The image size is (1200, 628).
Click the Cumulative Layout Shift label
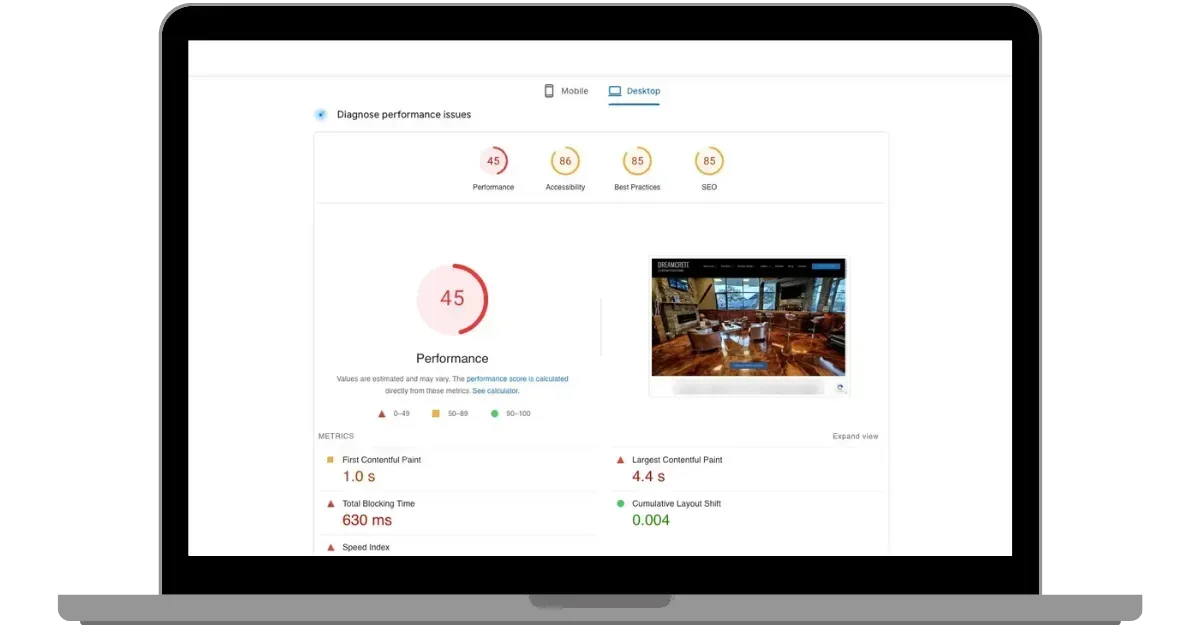tap(677, 504)
